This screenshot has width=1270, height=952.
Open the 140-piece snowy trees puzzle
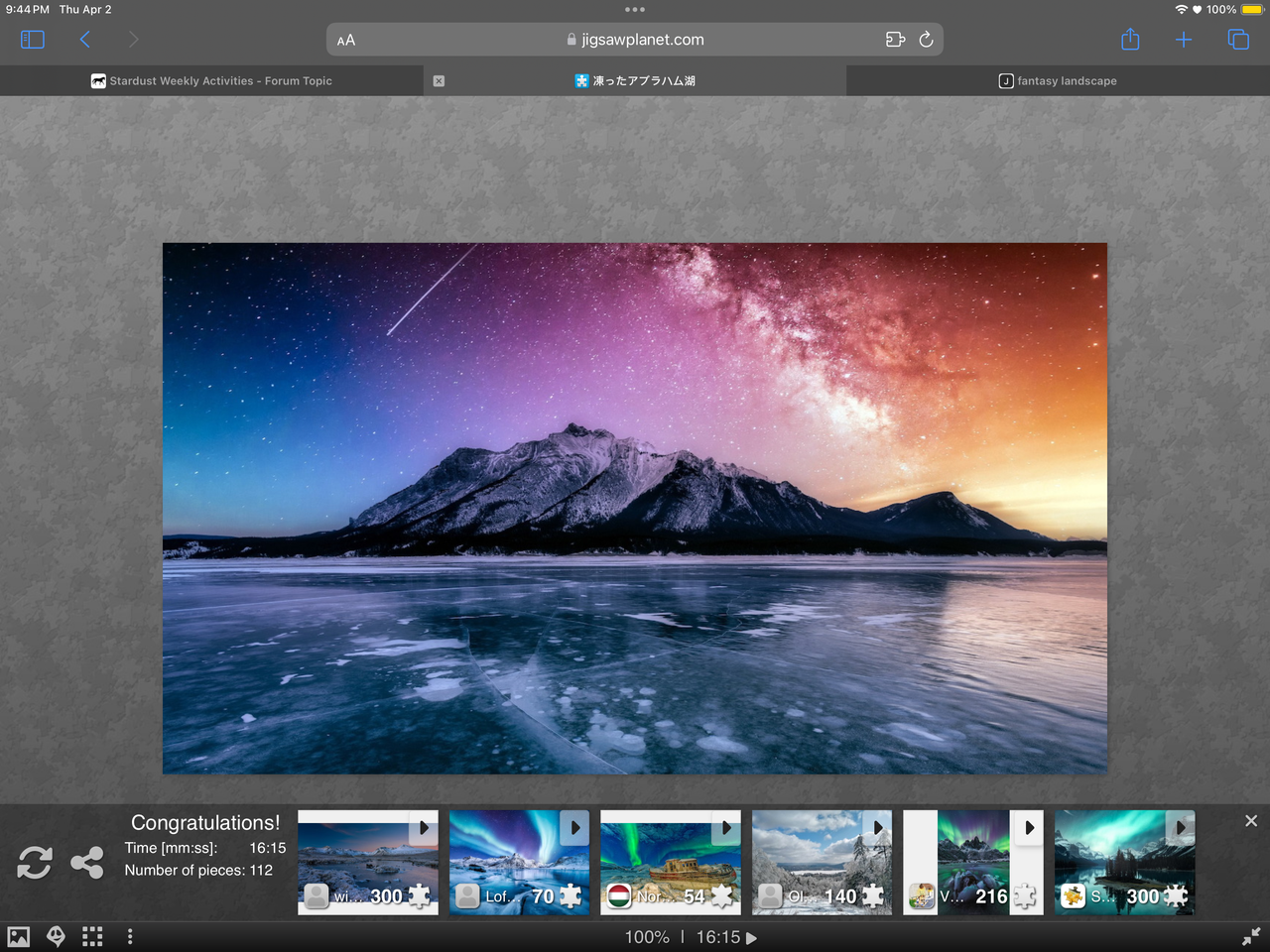823,863
